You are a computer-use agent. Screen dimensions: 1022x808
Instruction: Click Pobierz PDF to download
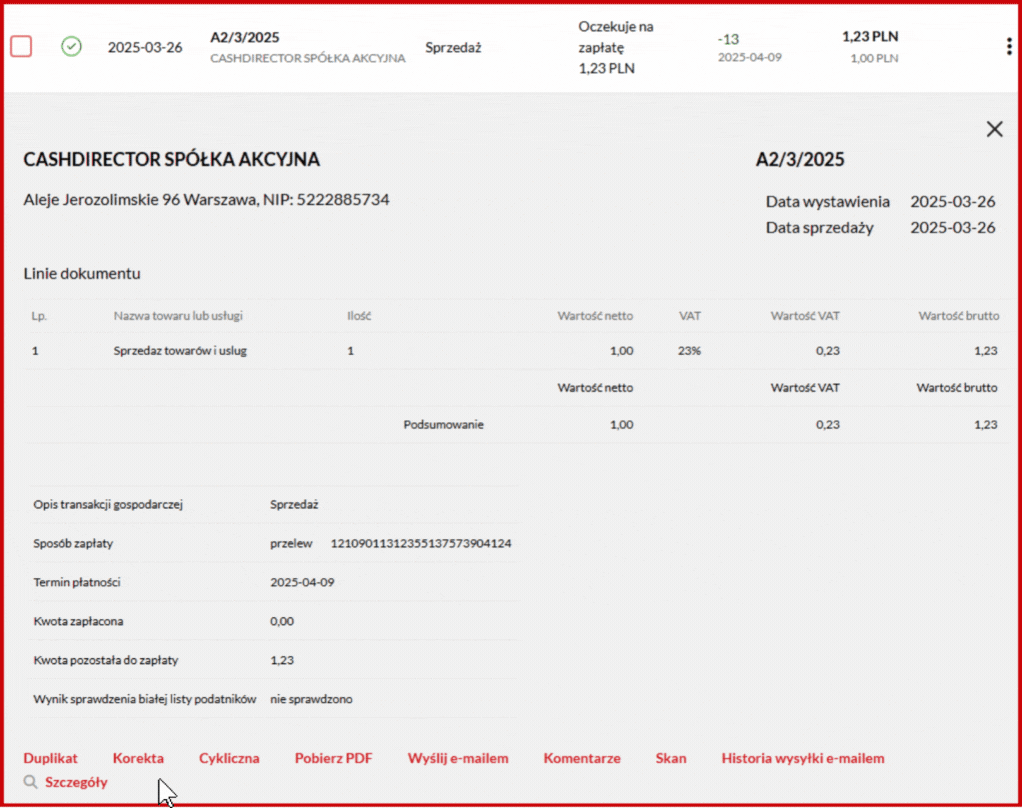[334, 758]
